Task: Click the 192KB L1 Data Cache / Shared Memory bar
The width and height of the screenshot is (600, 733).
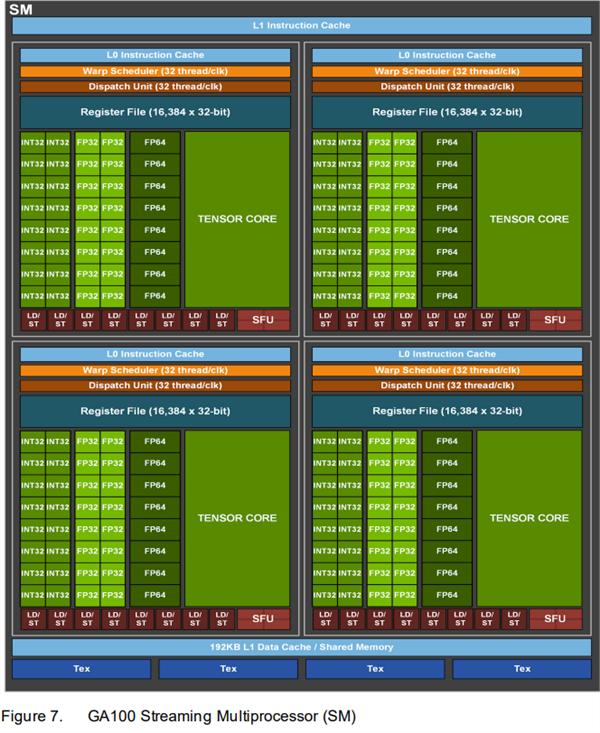Action: (x=302, y=647)
